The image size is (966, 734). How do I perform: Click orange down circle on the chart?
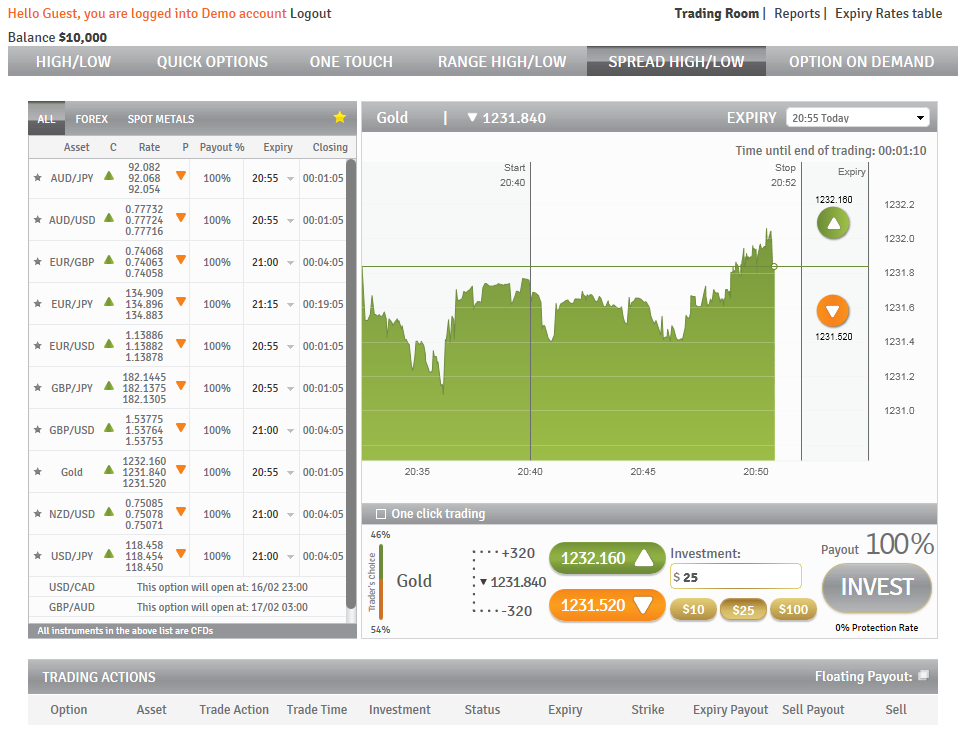pyautogui.click(x=833, y=311)
